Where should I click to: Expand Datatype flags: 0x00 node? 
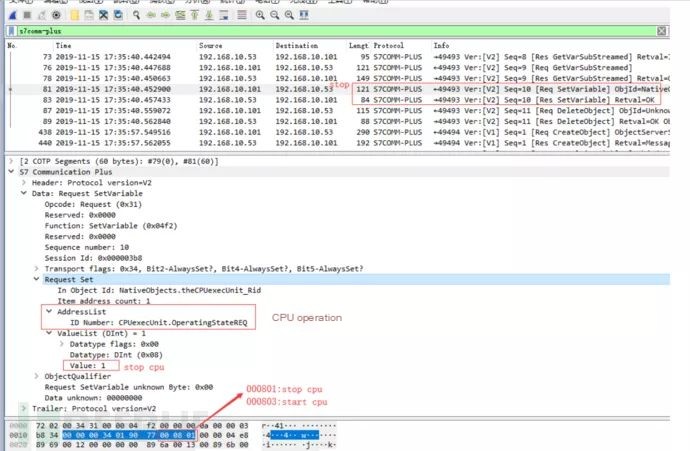pyautogui.click(x=62, y=344)
